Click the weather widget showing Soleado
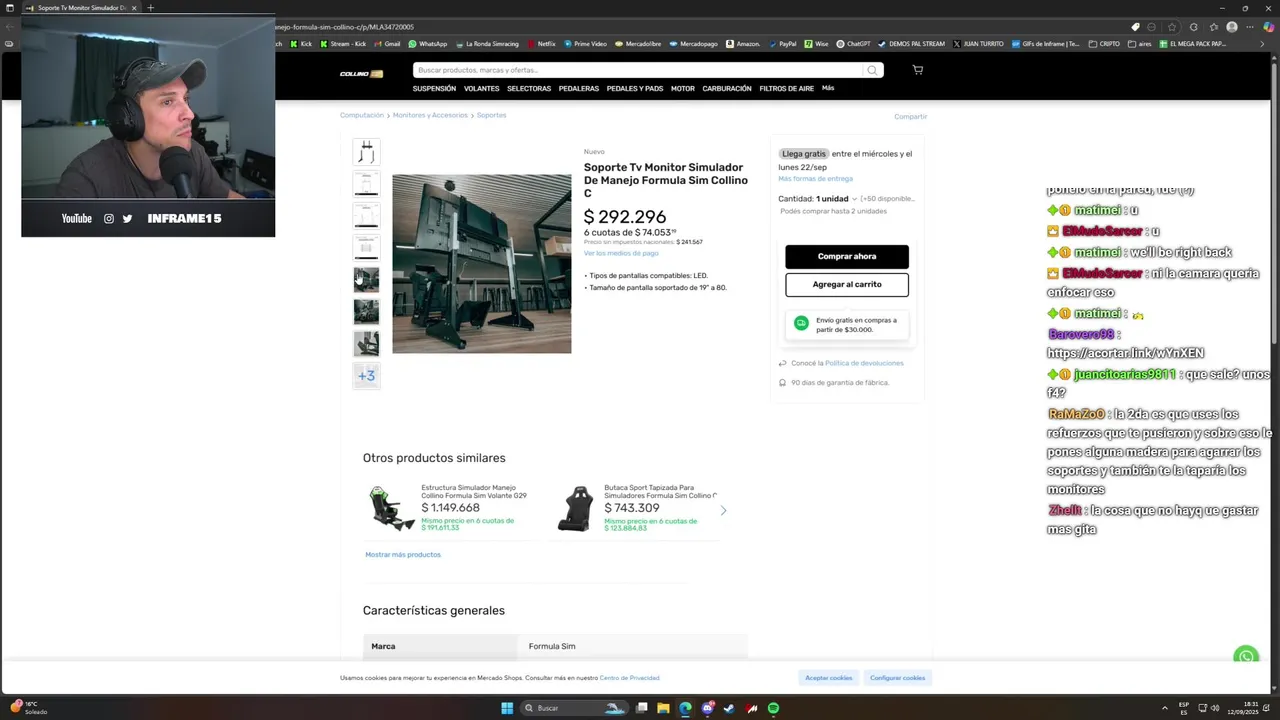 click(28, 708)
